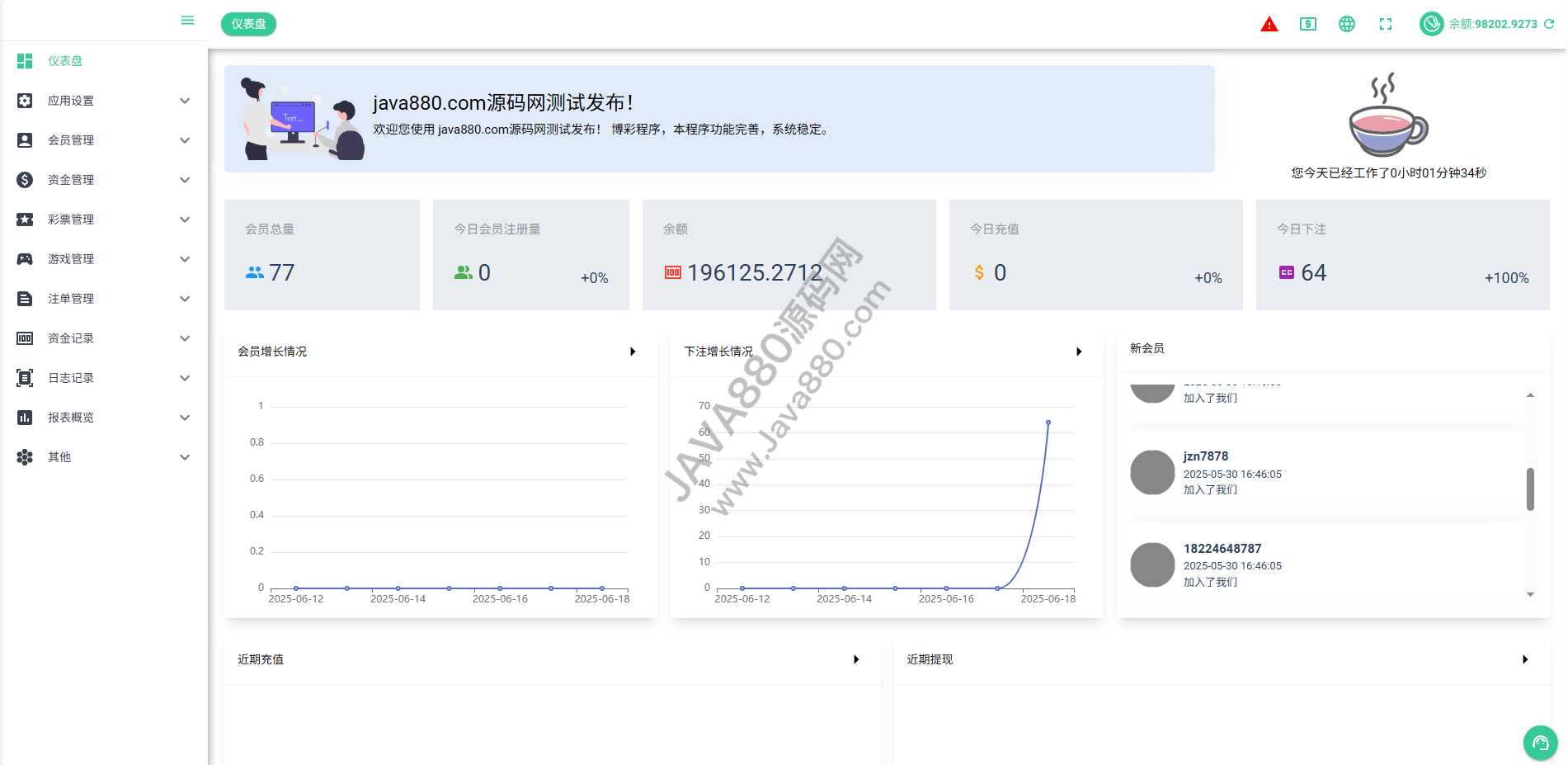Expand the 资金记录 menu chevron
Viewport: 1568px width, 765px height.
[185, 338]
